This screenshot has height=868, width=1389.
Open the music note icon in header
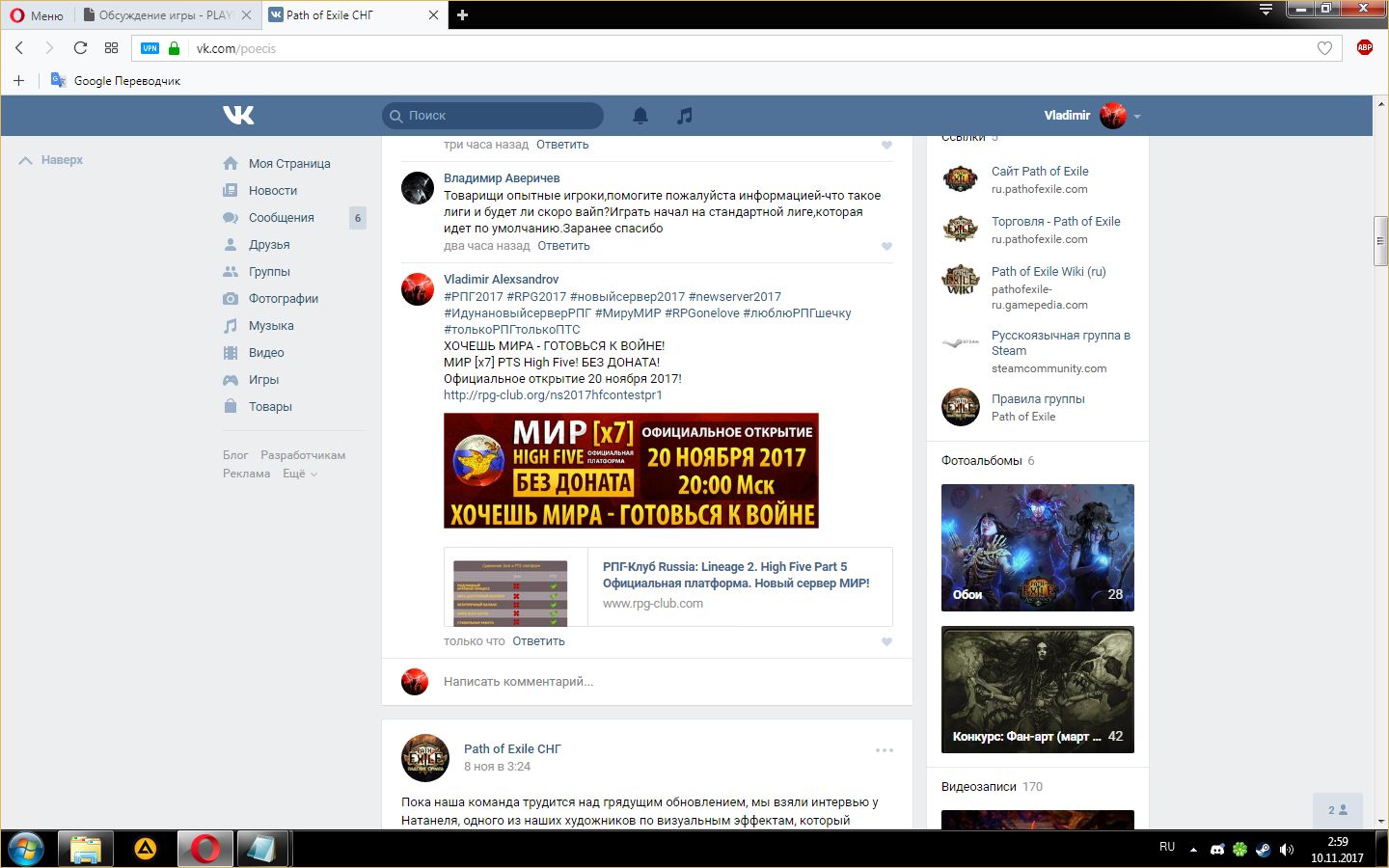685,116
